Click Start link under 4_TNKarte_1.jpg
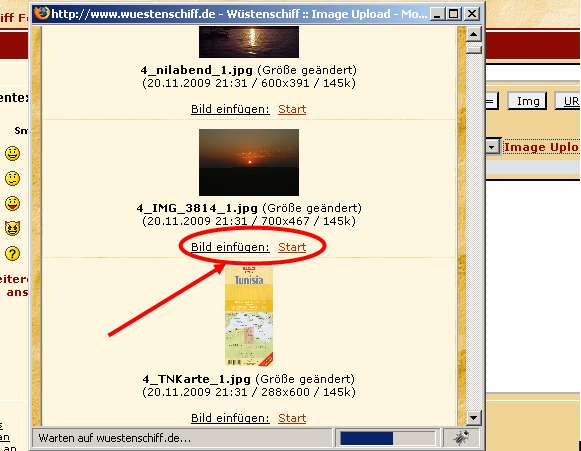Image resolution: width=581 pixels, height=451 pixels. click(292, 418)
